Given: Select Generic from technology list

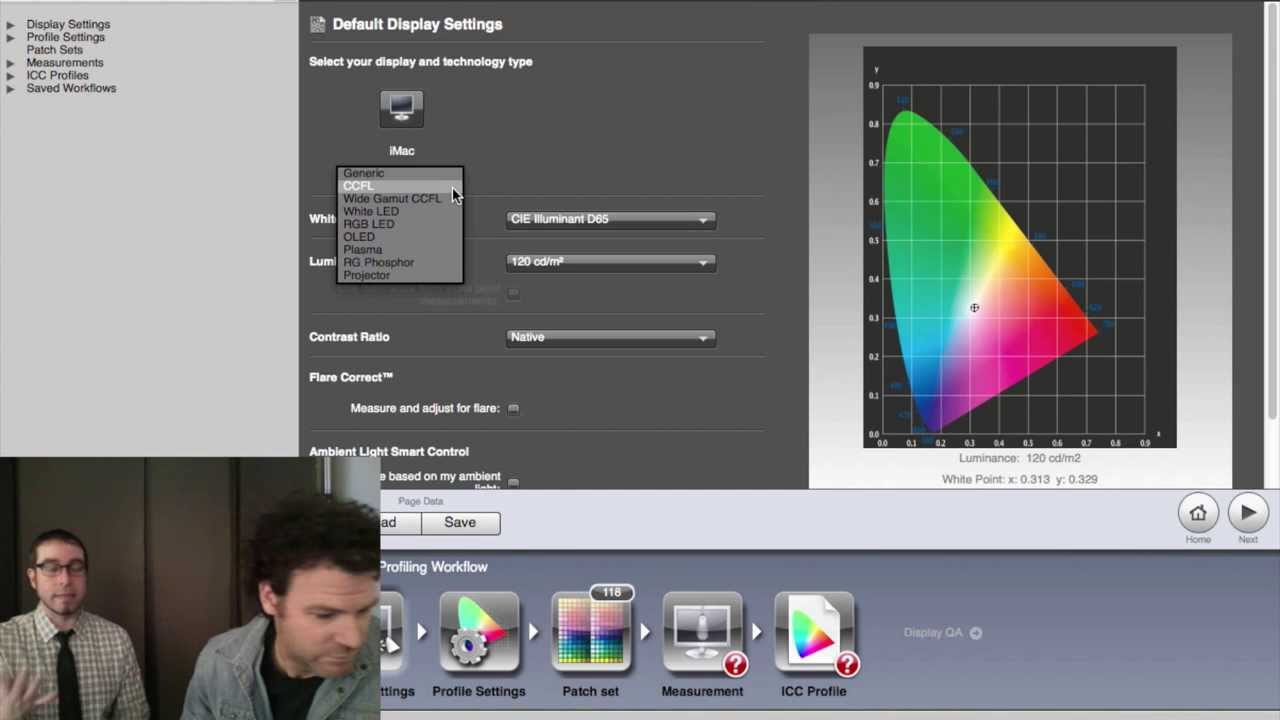Looking at the screenshot, I should tap(400, 173).
